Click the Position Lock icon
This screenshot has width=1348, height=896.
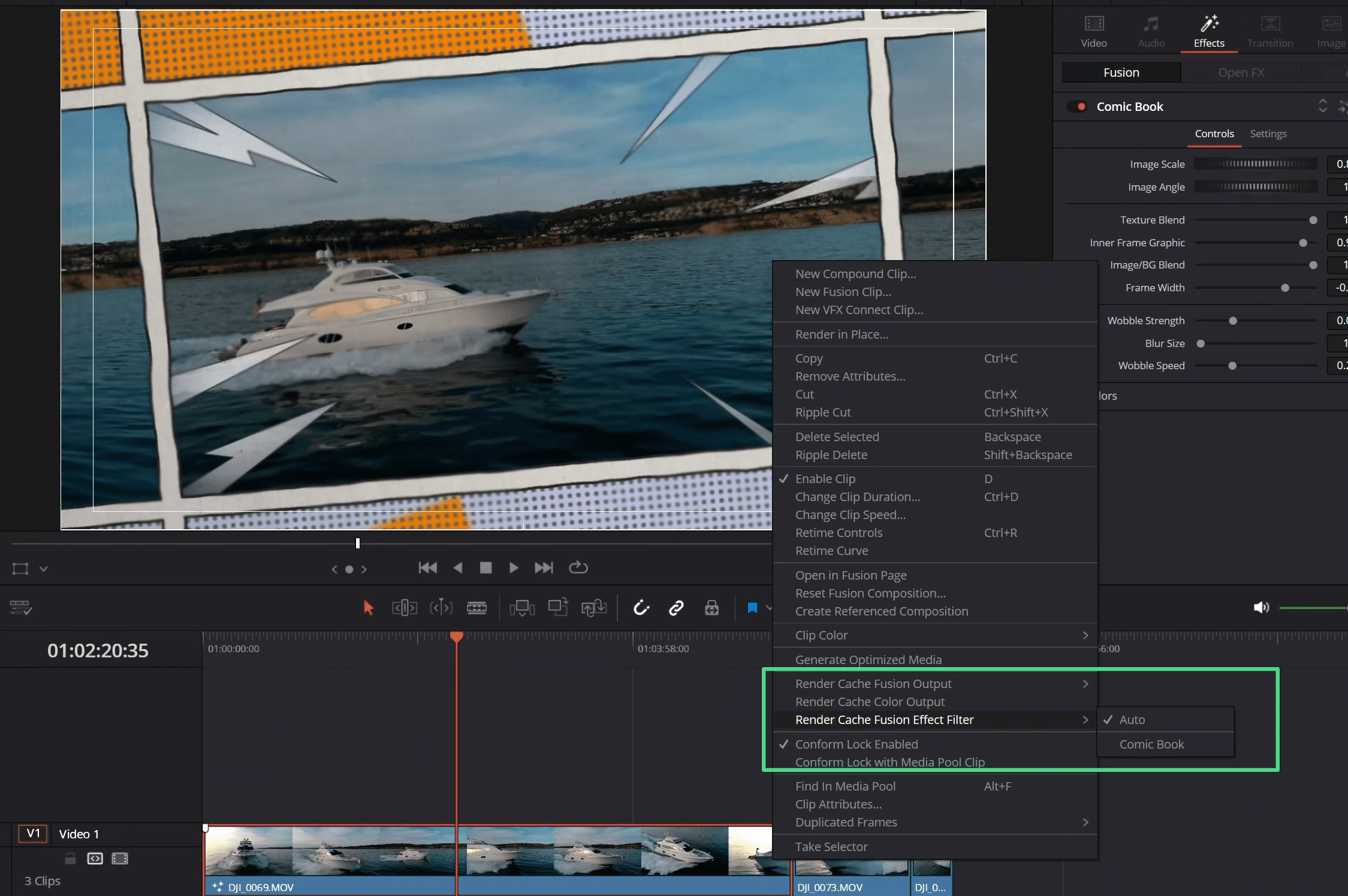click(x=711, y=608)
